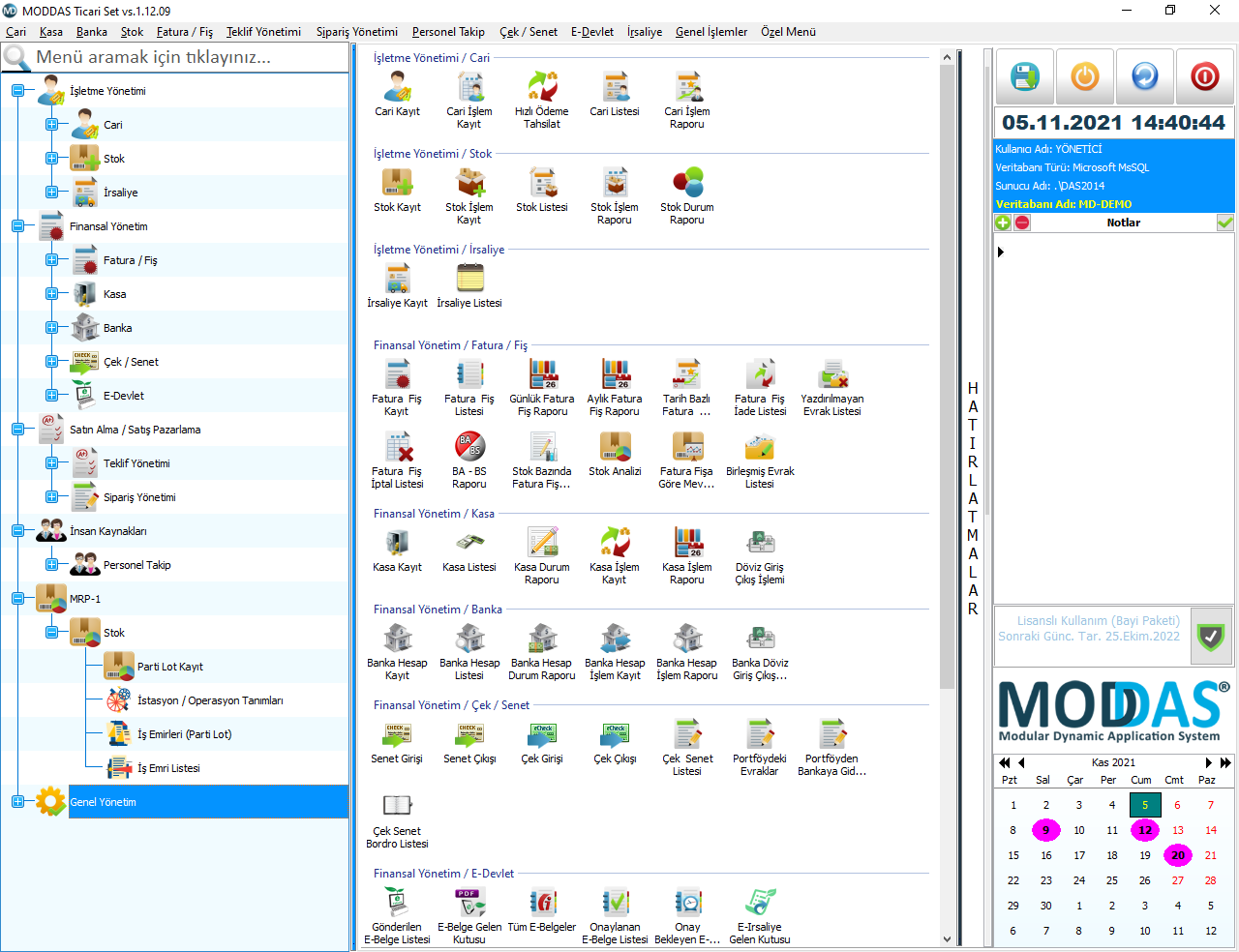Add a note with the green plus
Viewport: 1239px width, 952px height.
[1004, 223]
